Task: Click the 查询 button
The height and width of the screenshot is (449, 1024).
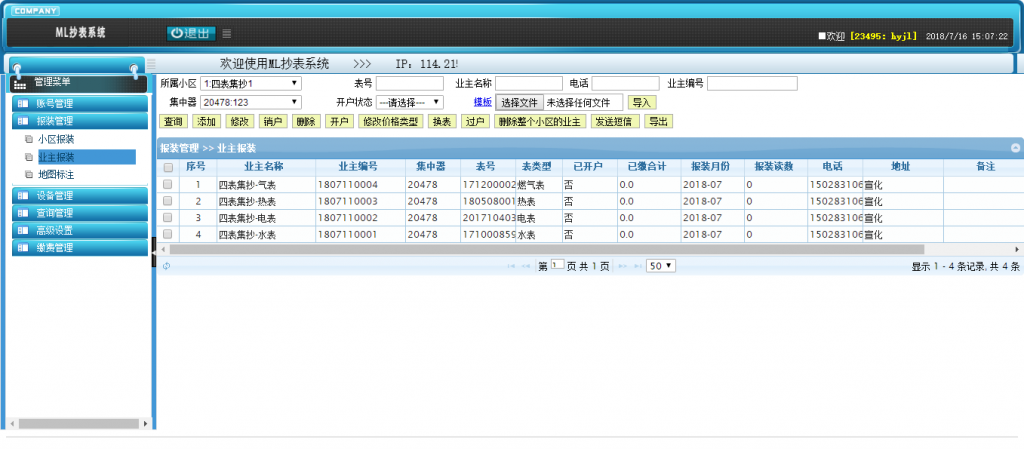Action: pyautogui.click(x=173, y=121)
